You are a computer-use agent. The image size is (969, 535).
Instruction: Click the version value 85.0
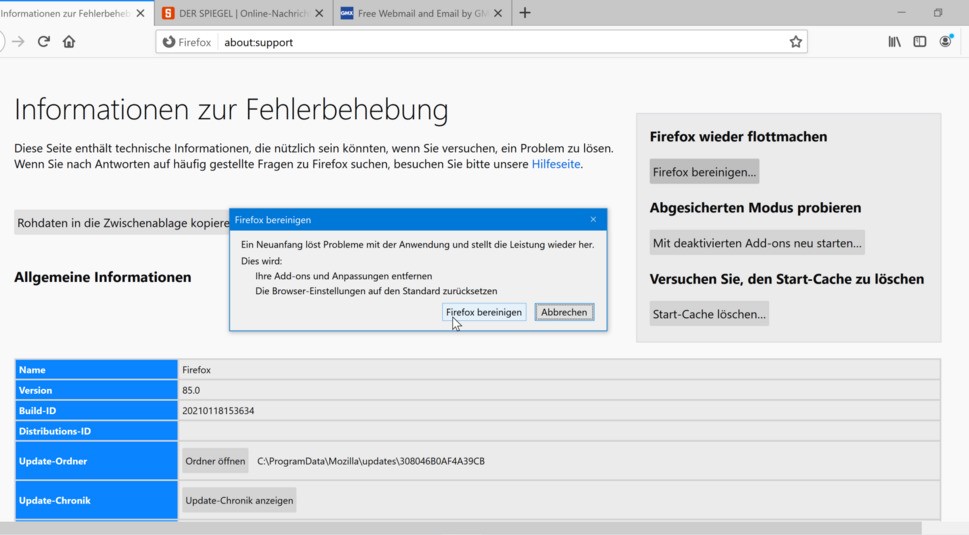(191, 390)
